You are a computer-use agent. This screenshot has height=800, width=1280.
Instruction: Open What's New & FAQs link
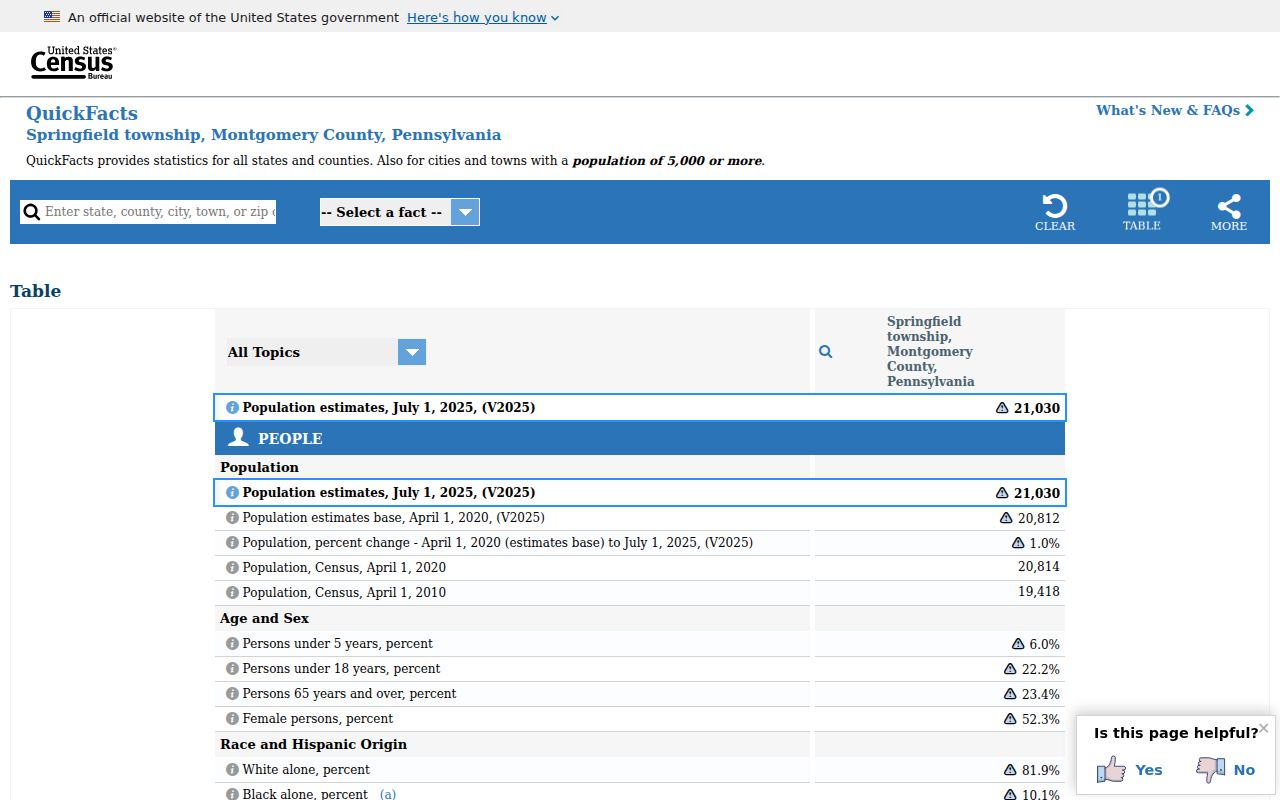tap(1175, 110)
